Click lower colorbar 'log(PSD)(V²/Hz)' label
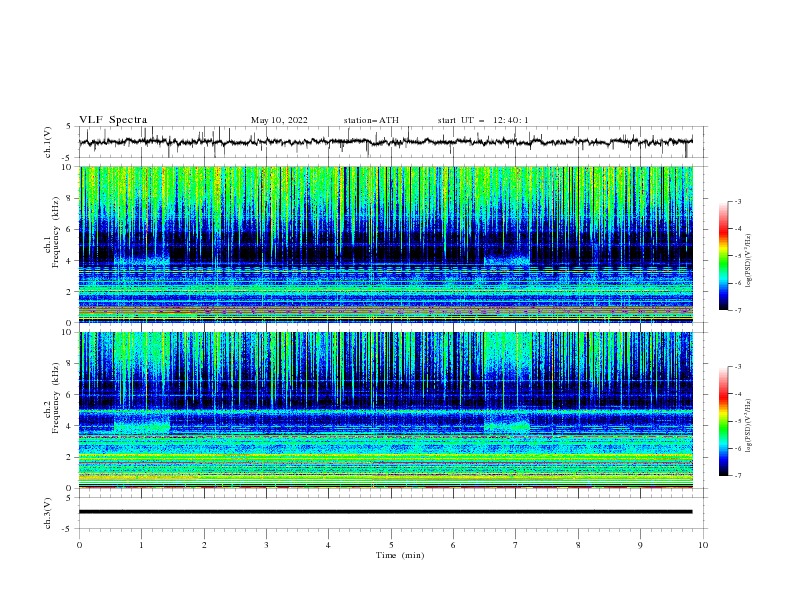Screen dimensions: 792x612 coord(749,426)
